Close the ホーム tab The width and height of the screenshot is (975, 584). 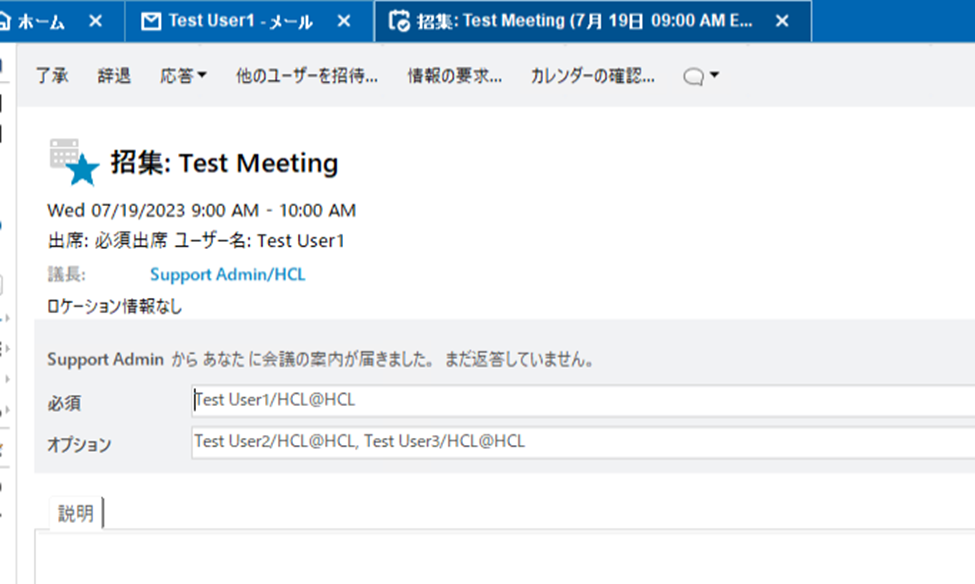click(x=95, y=21)
